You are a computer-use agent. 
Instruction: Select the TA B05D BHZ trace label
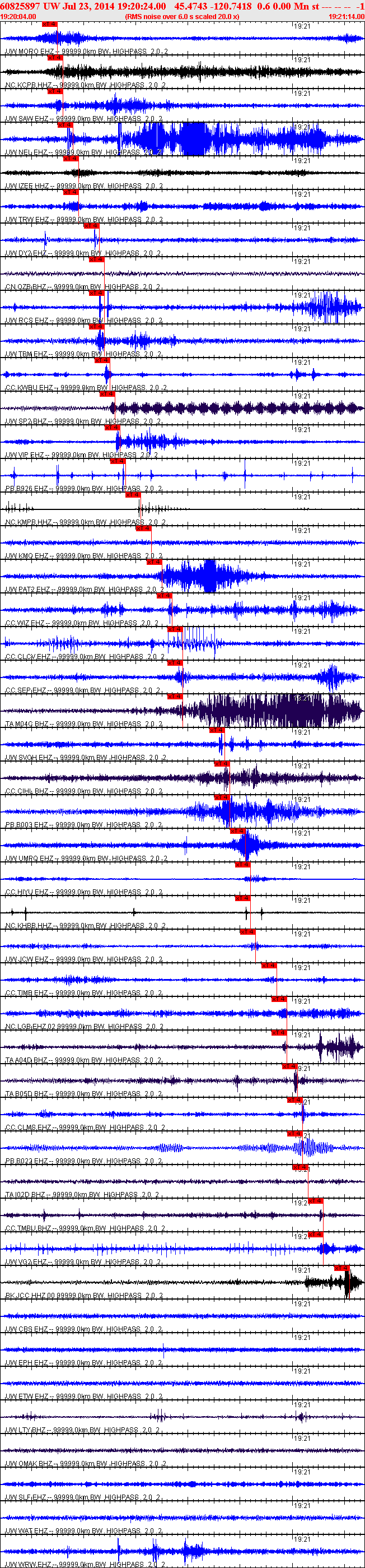(x=83, y=1093)
